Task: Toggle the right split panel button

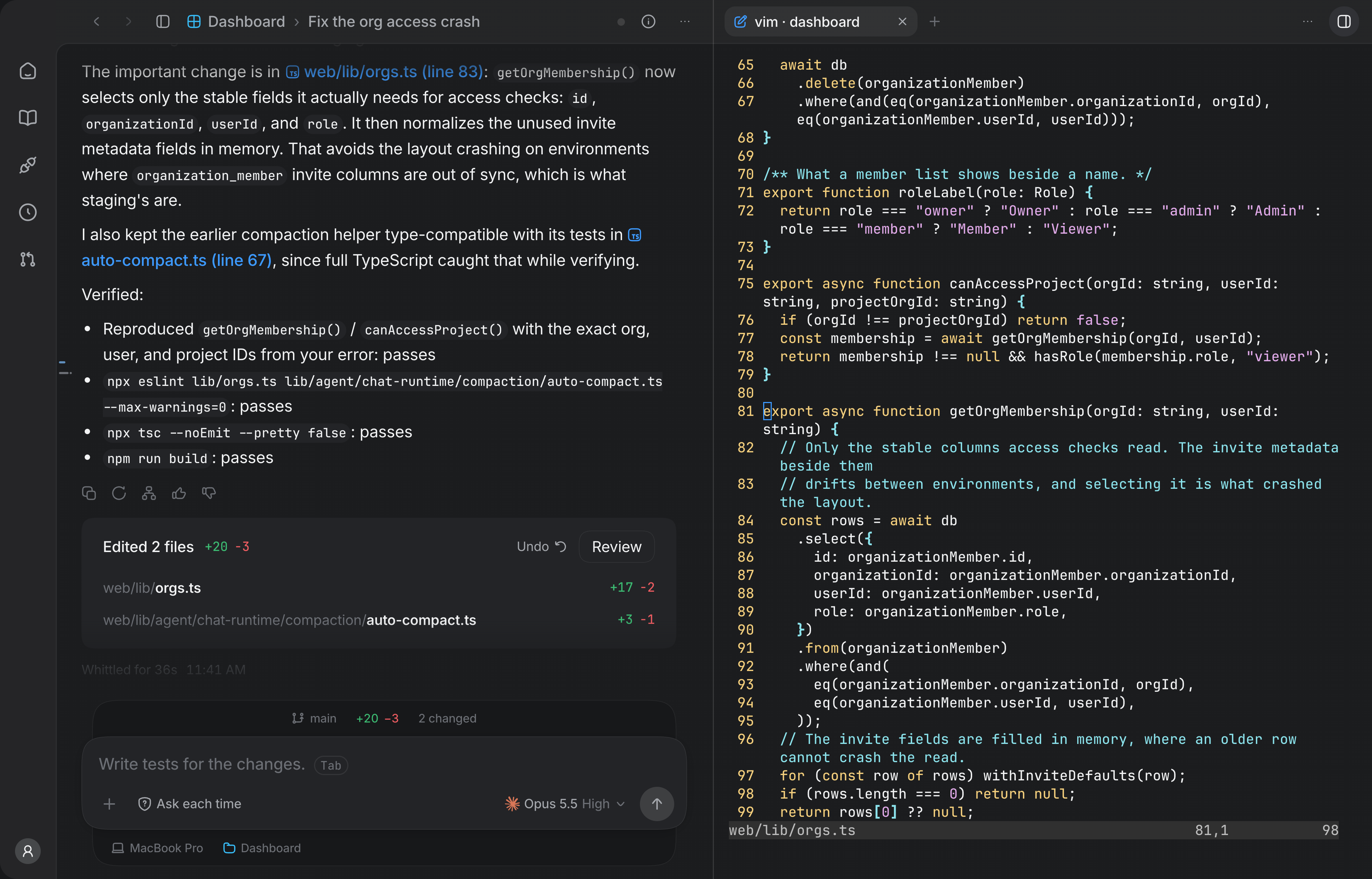Action: click(1344, 22)
